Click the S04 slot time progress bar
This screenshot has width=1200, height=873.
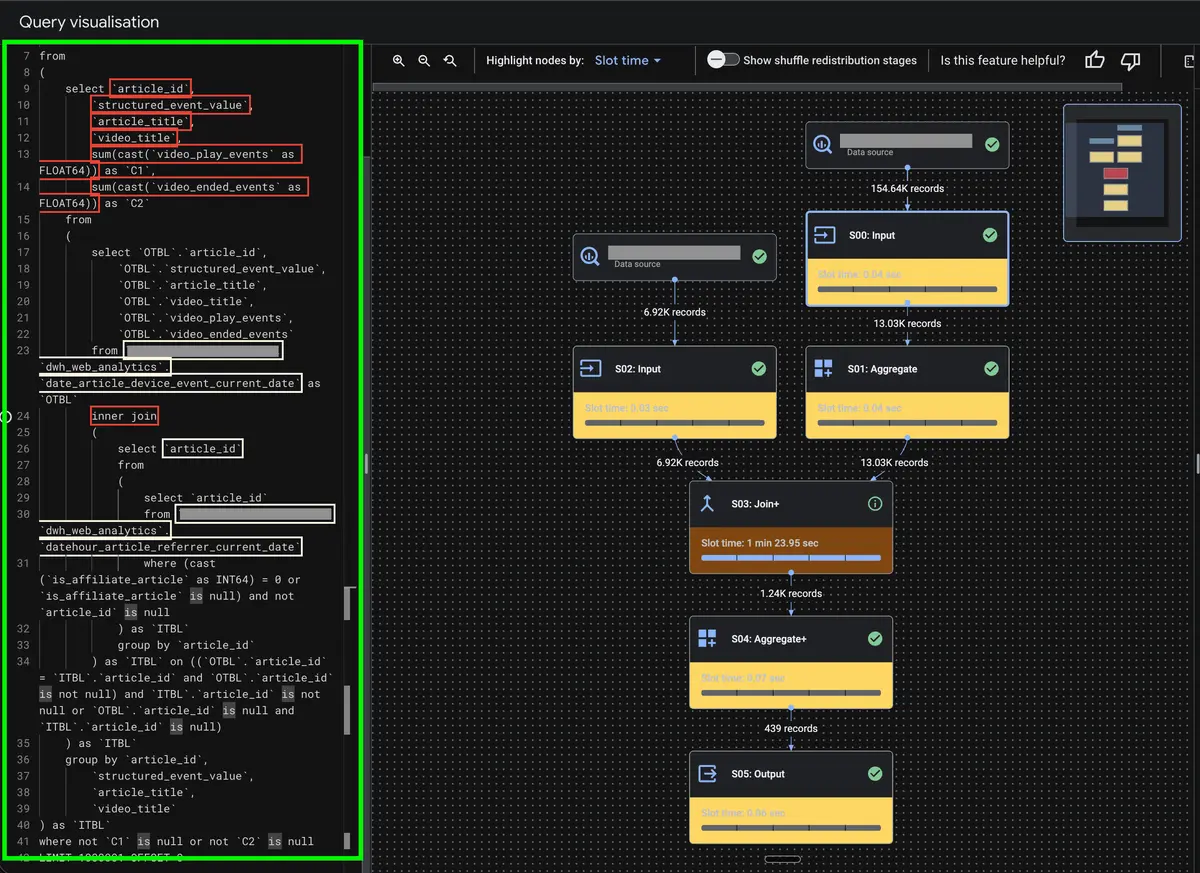pos(791,693)
